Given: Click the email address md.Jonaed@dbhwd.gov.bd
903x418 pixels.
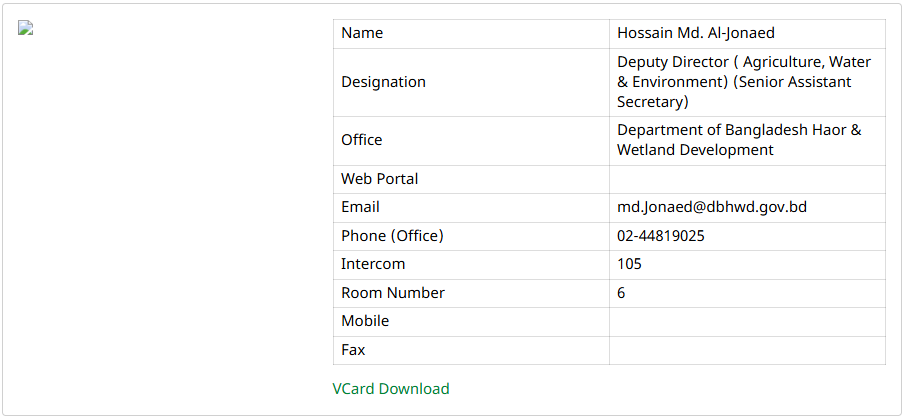Looking at the screenshot, I should (x=711, y=207).
